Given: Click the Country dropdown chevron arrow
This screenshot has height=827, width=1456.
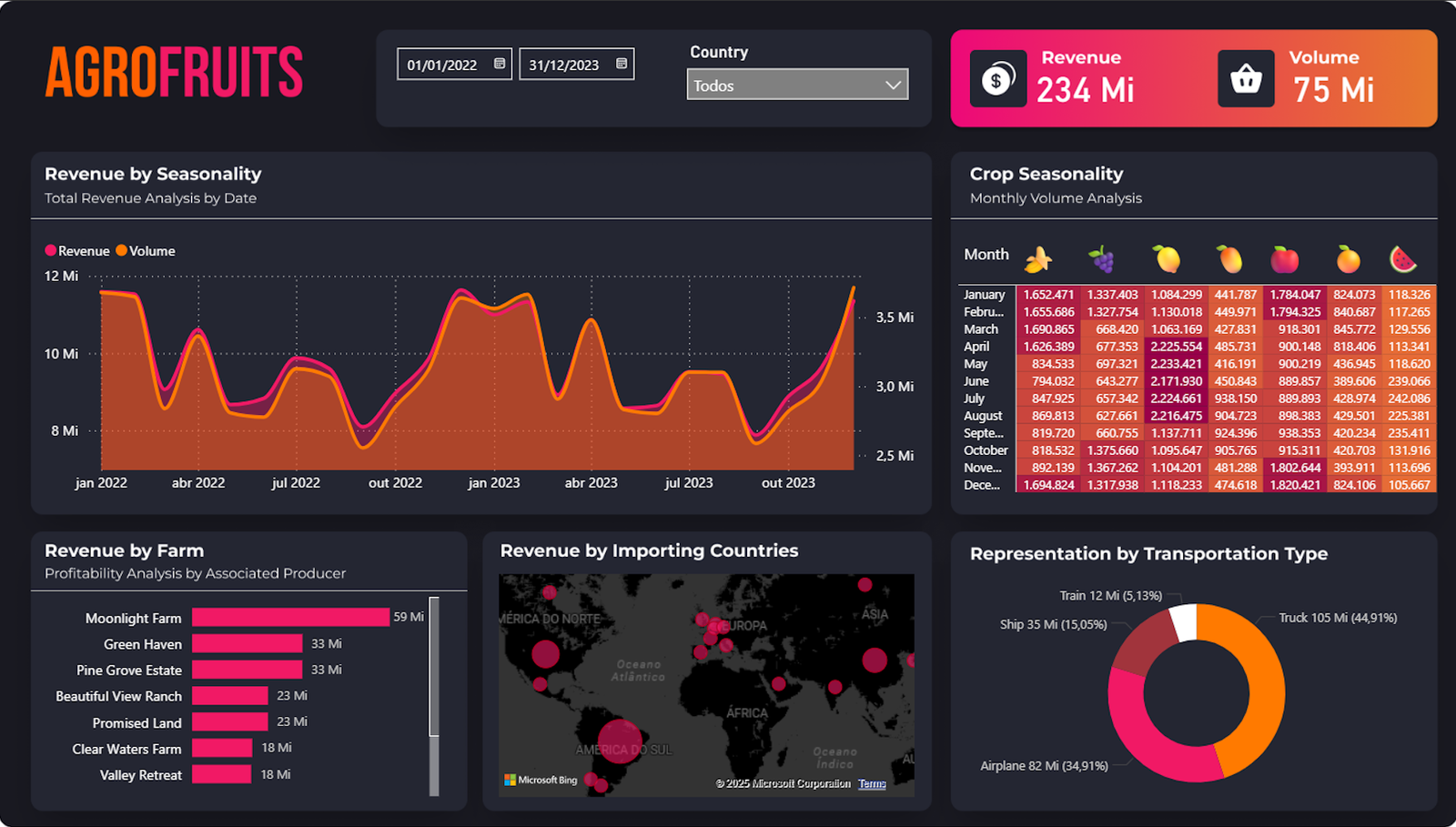Looking at the screenshot, I should coord(894,86).
